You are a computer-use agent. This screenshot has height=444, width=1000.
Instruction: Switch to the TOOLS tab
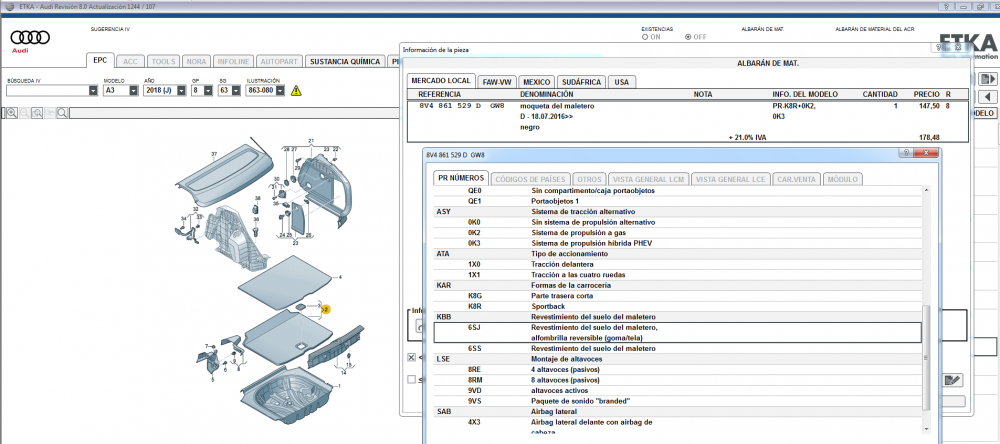[x=163, y=62]
